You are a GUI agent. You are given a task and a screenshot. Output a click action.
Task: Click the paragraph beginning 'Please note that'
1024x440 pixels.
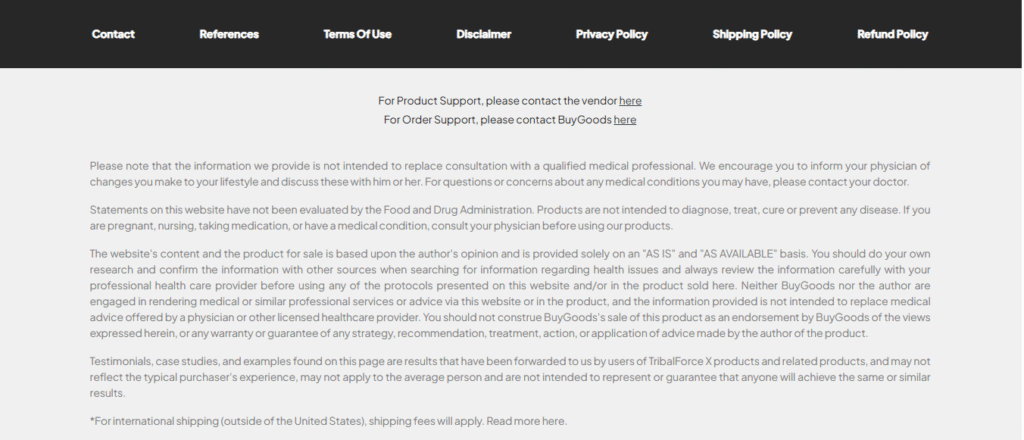[x=510, y=174]
